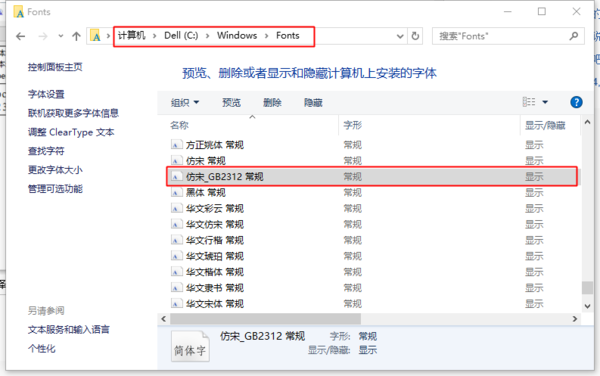Open 字体设置 link
Viewport: 600px width, 376px height.
pos(46,94)
